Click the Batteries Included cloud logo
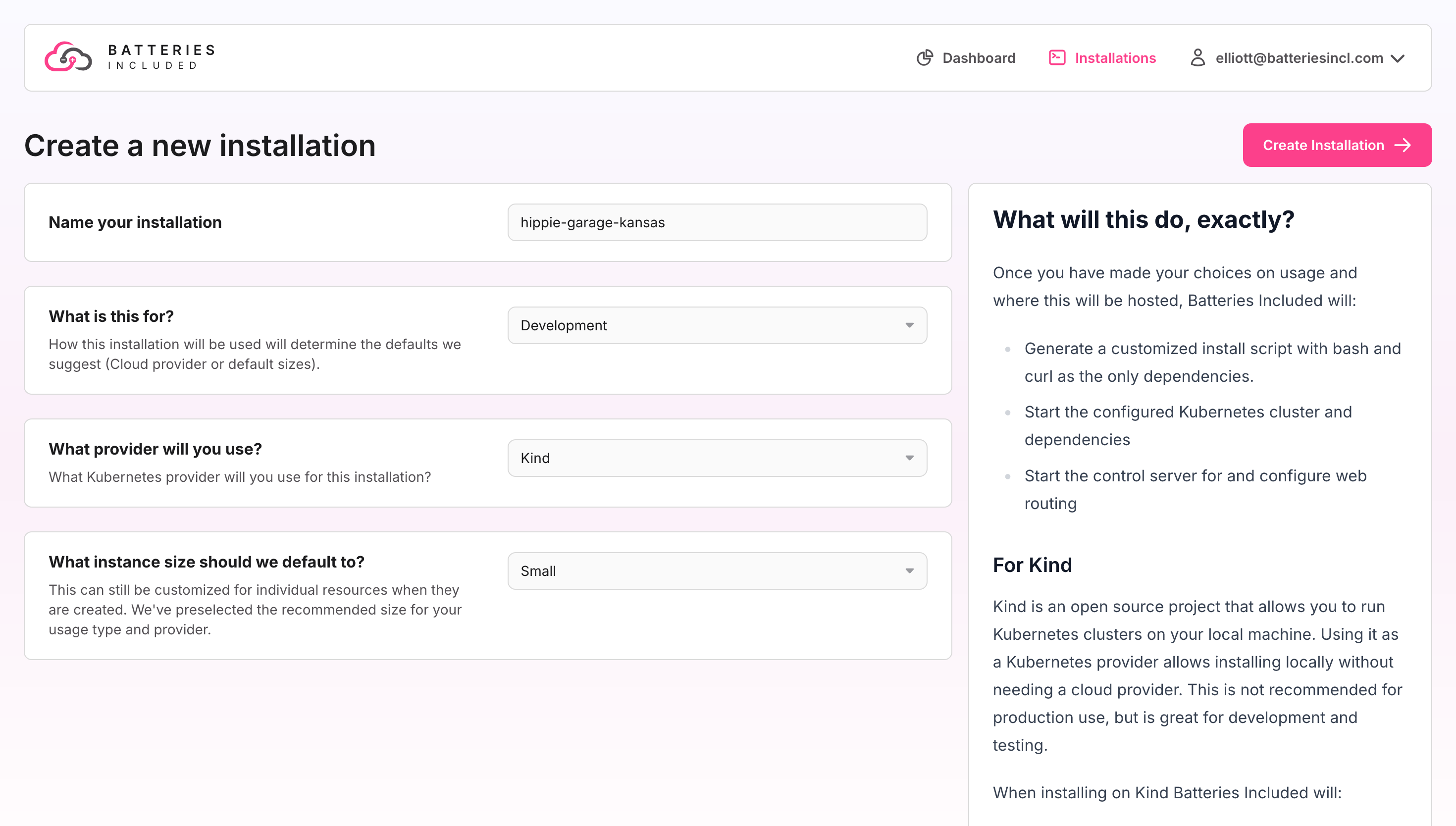Viewport: 1456px width, 826px height. 68,57
